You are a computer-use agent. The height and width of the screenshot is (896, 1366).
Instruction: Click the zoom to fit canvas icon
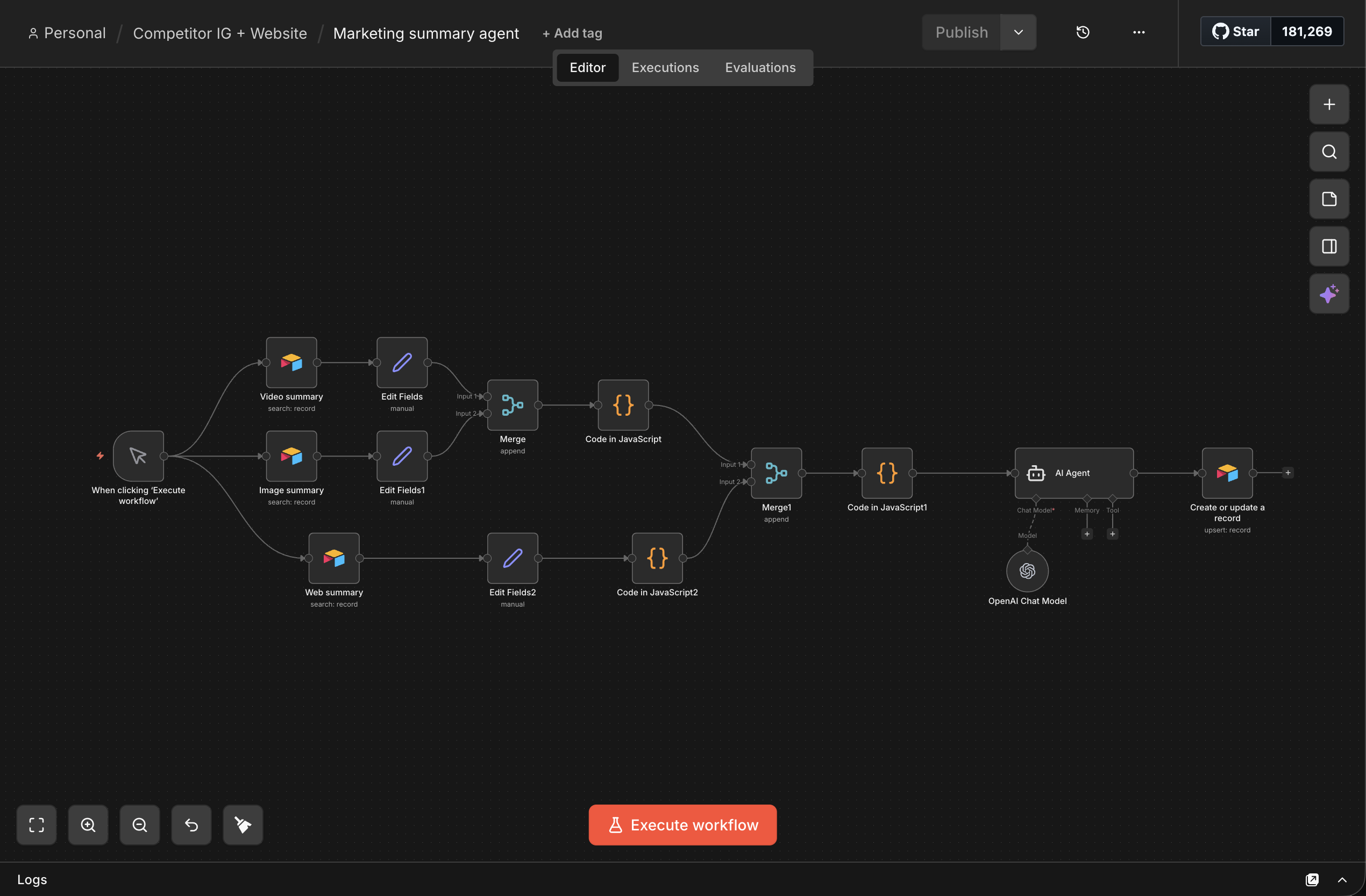[36, 824]
